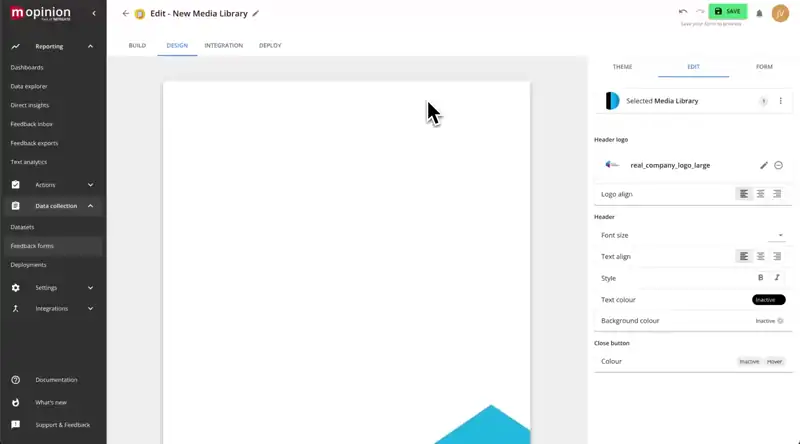
Task: Pick the header Text colour Inactive swatch
Action: [768, 300]
